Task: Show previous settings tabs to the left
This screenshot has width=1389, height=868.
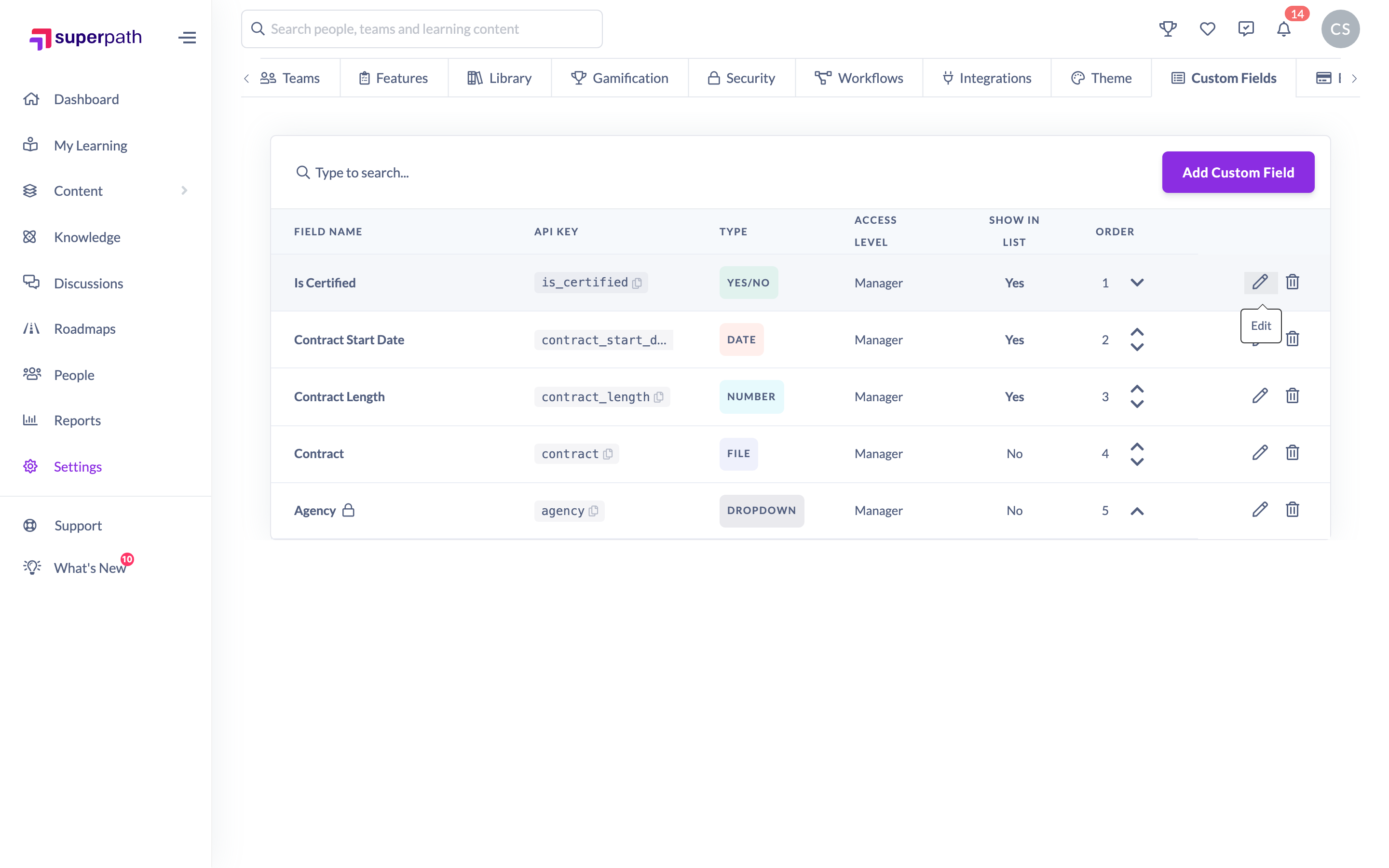Action: pos(247,78)
